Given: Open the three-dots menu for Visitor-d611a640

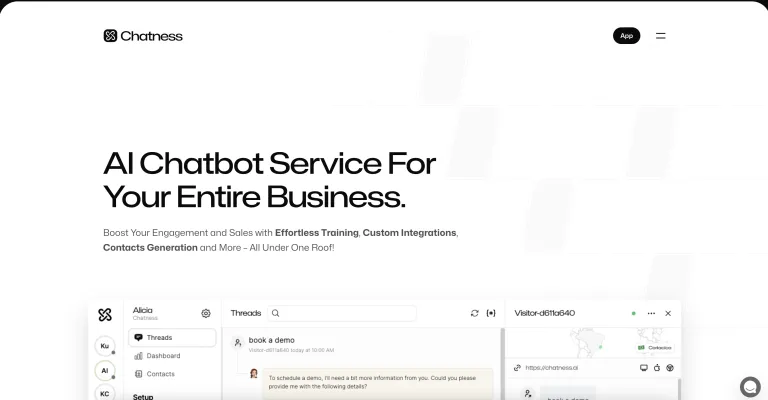Looking at the screenshot, I should (x=651, y=313).
